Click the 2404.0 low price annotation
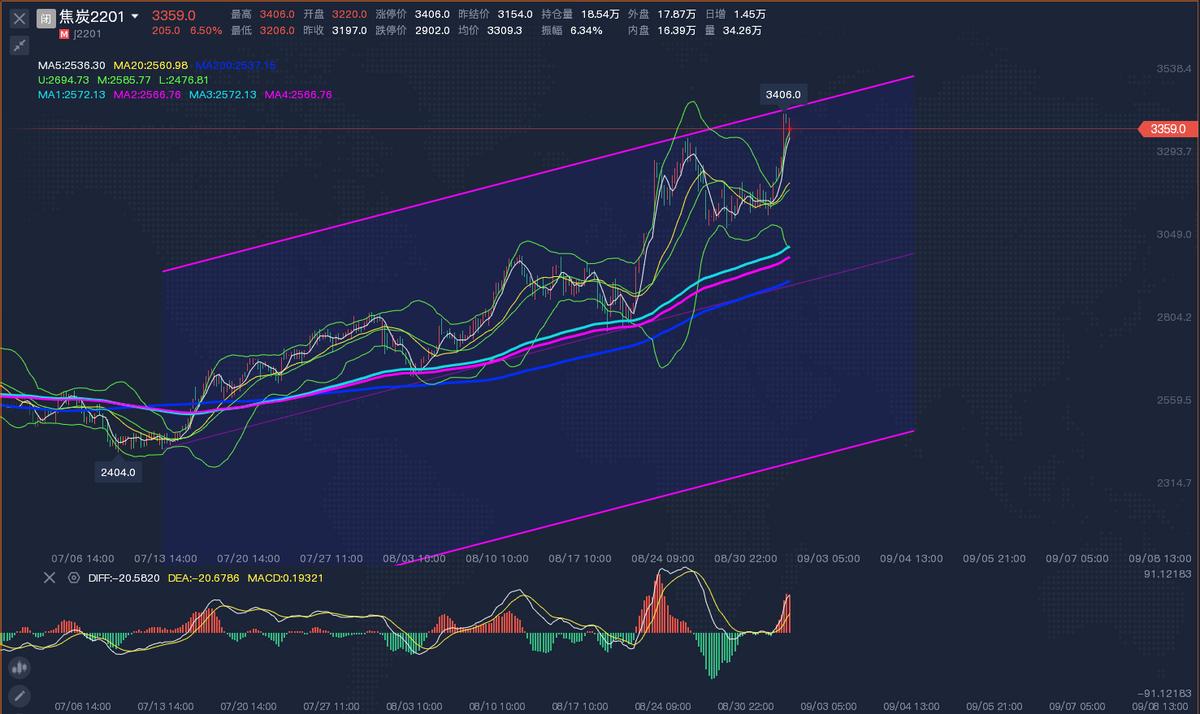This screenshot has width=1200, height=714. coord(117,471)
